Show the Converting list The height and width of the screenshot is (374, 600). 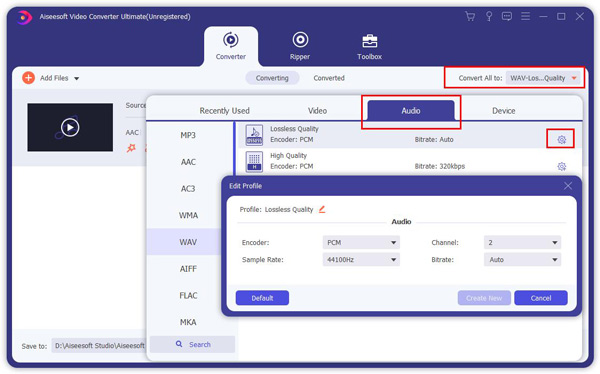tap(272, 78)
